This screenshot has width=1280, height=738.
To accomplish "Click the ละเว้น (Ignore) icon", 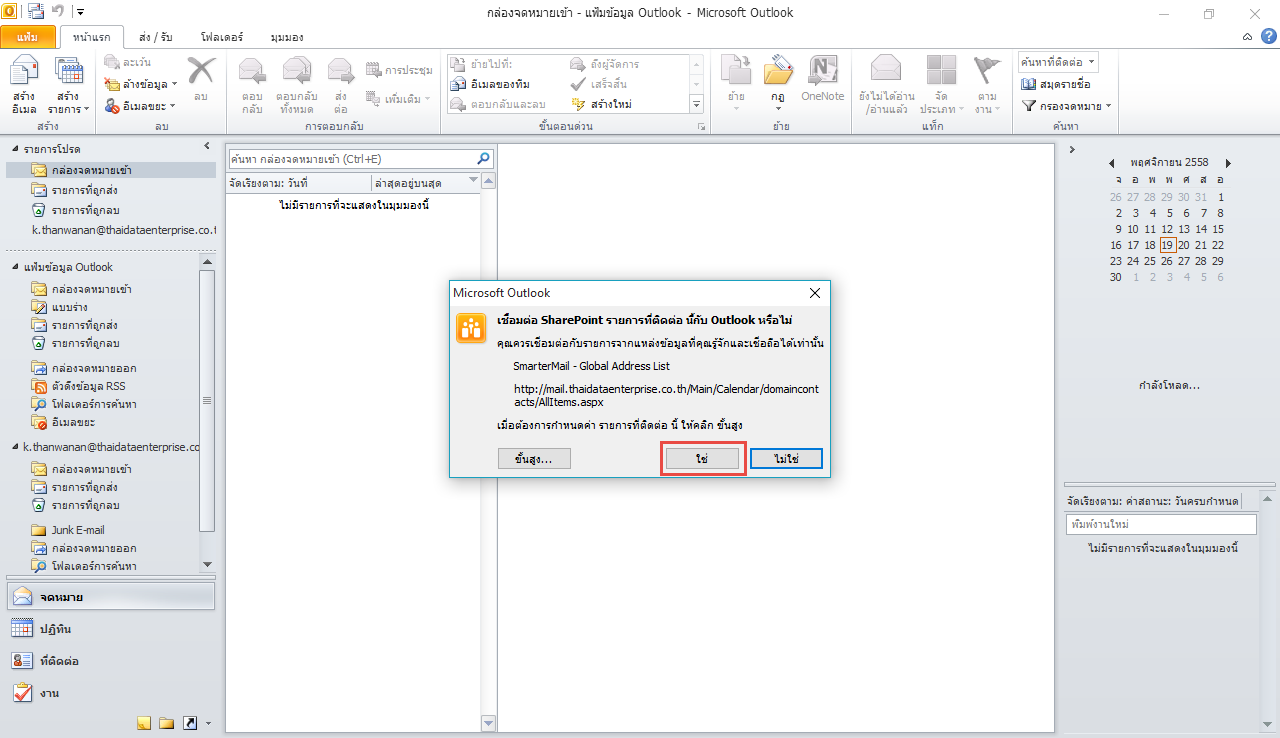I will coord(112,63).
